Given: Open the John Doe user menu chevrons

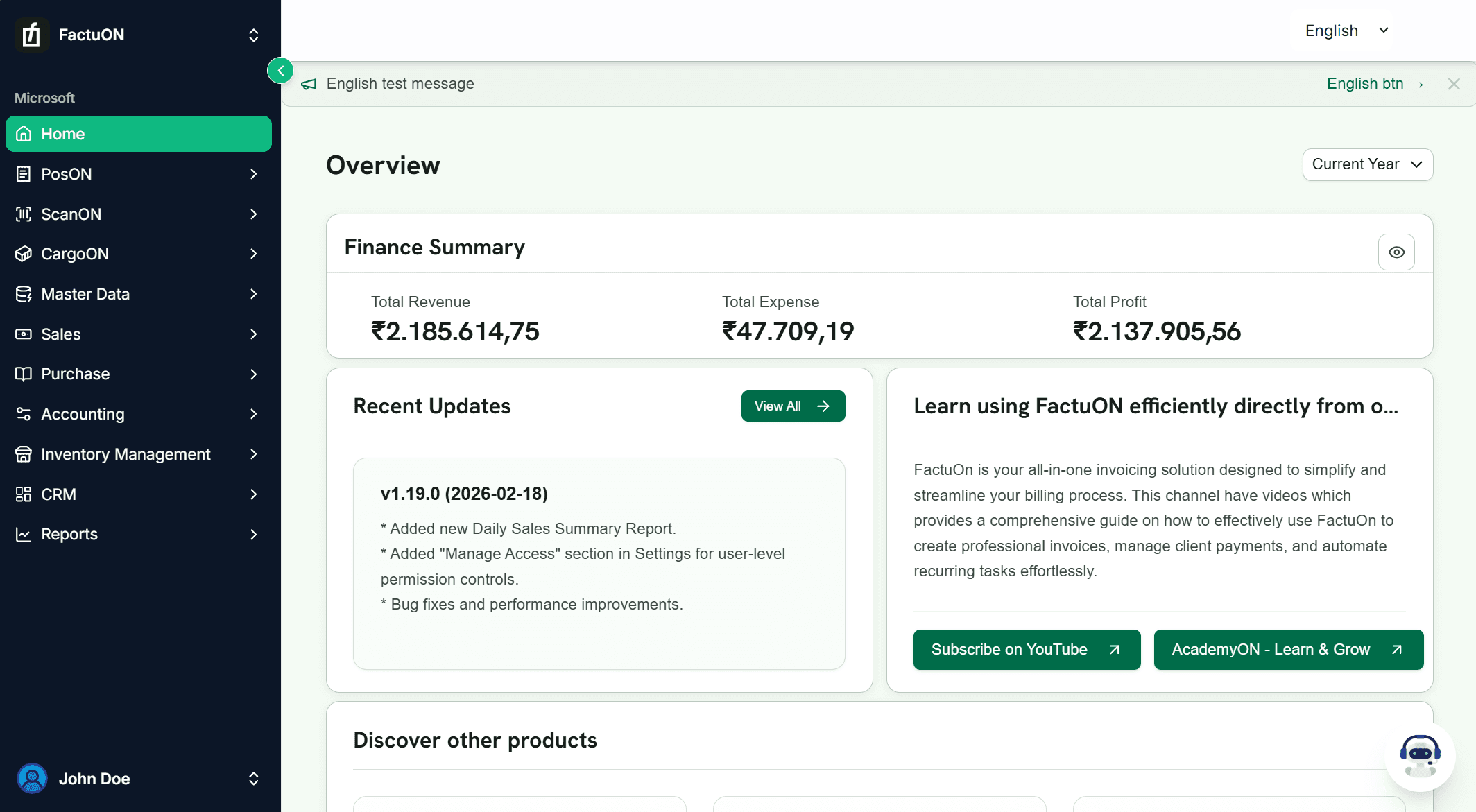Looking at the screenshot, I should pos(254,778).
